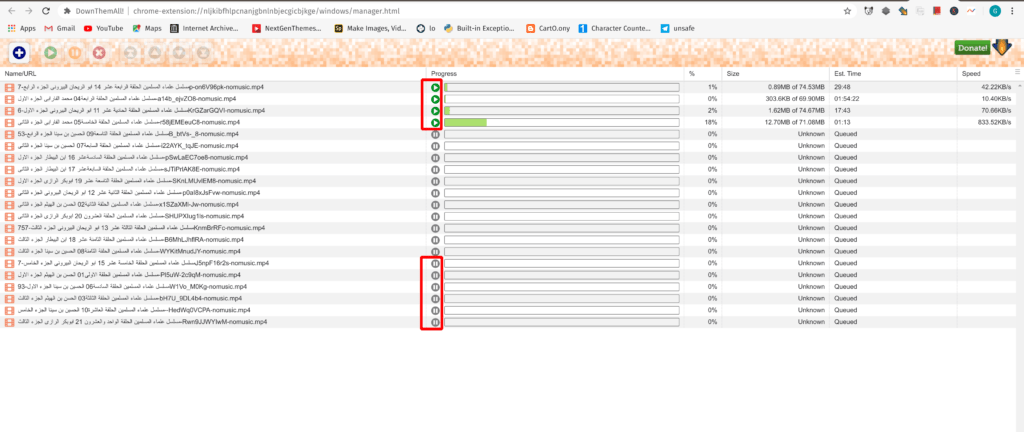Click the Move to Top toolbar icon

tap(129, 52)
